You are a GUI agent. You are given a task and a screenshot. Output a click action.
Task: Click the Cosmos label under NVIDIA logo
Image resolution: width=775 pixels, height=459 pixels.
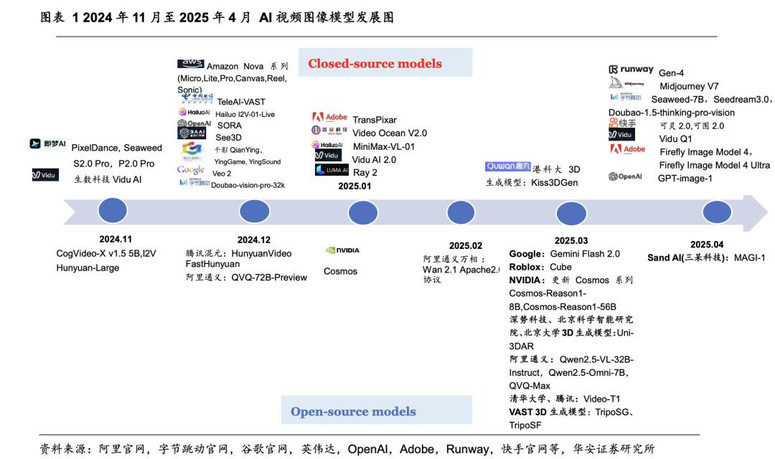340,271
